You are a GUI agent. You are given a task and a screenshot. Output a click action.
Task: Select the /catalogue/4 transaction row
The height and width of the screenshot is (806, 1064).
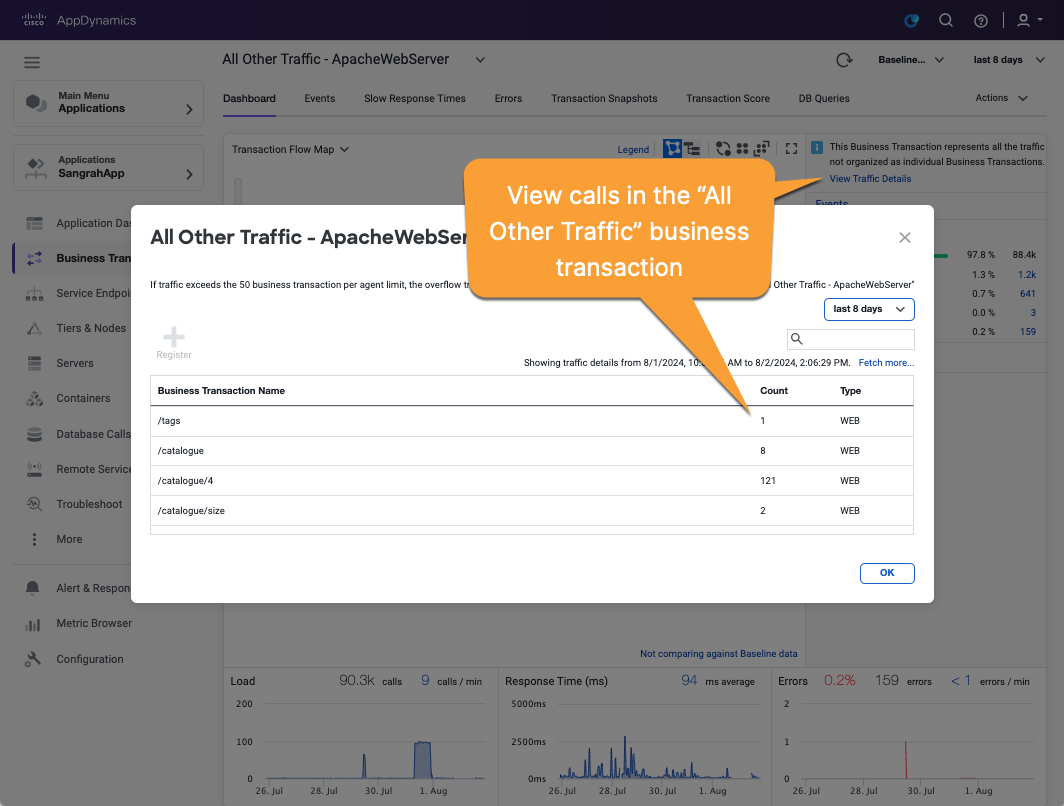(x=531, y=480)
